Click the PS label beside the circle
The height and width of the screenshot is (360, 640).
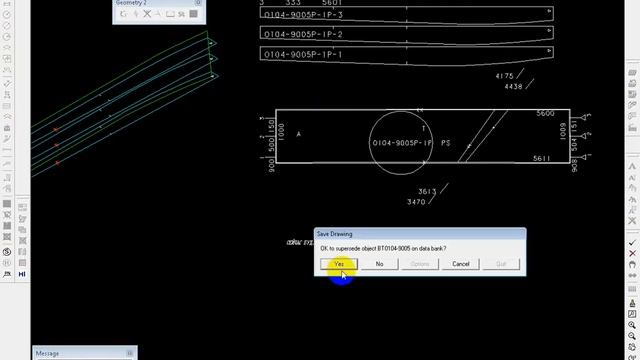click(445, 143)
